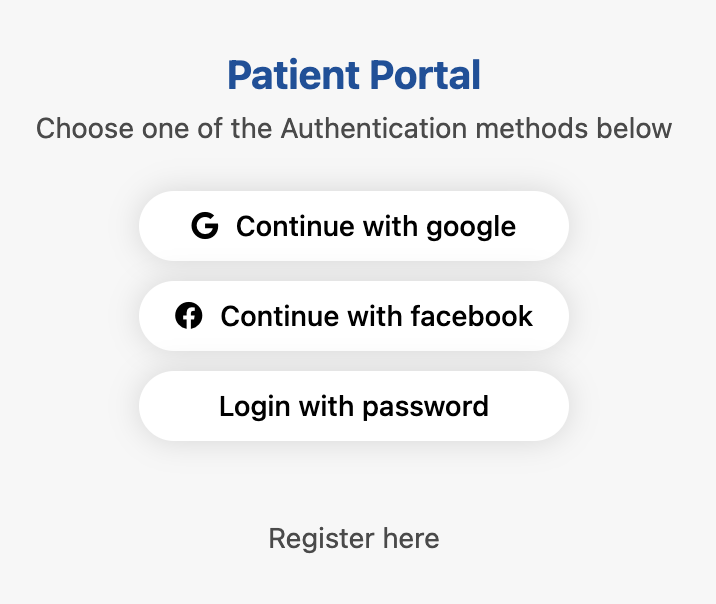Click the "Choose one of the Authentication methods" text
Viewport: 716px width, 604px height.
point(354,129)
